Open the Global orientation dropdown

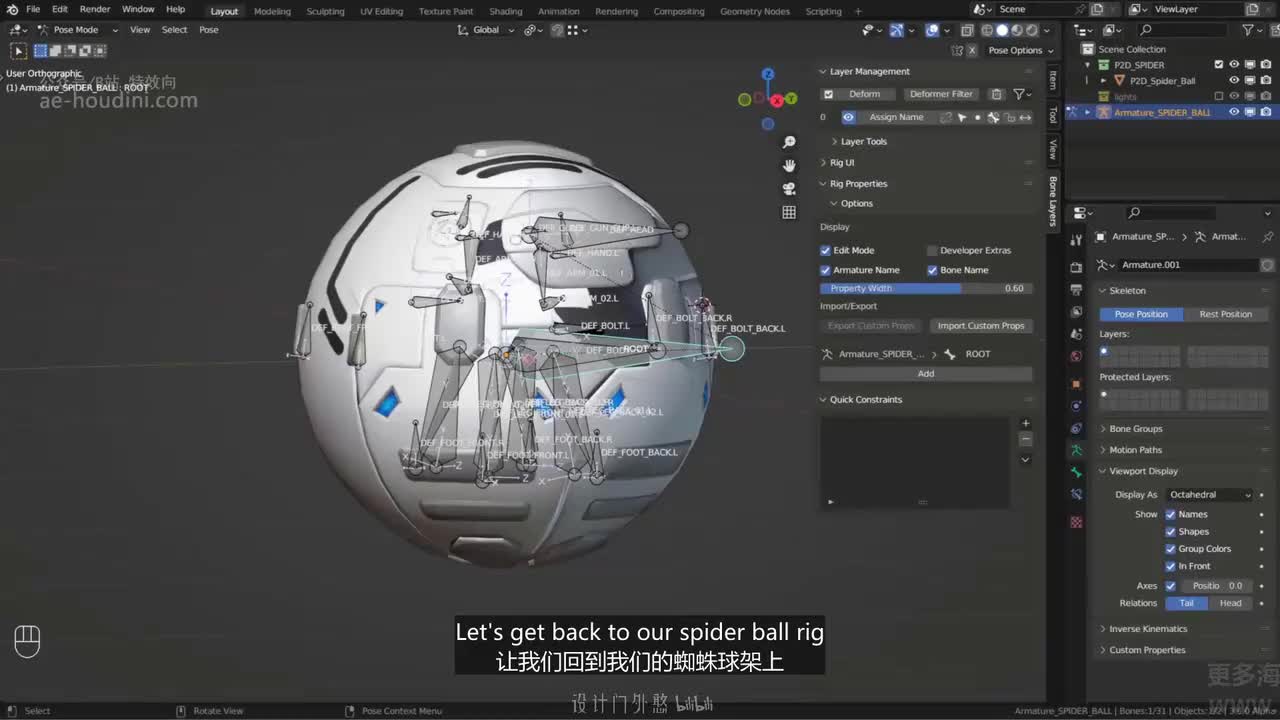pyautogui.click(x=487, y=30)
